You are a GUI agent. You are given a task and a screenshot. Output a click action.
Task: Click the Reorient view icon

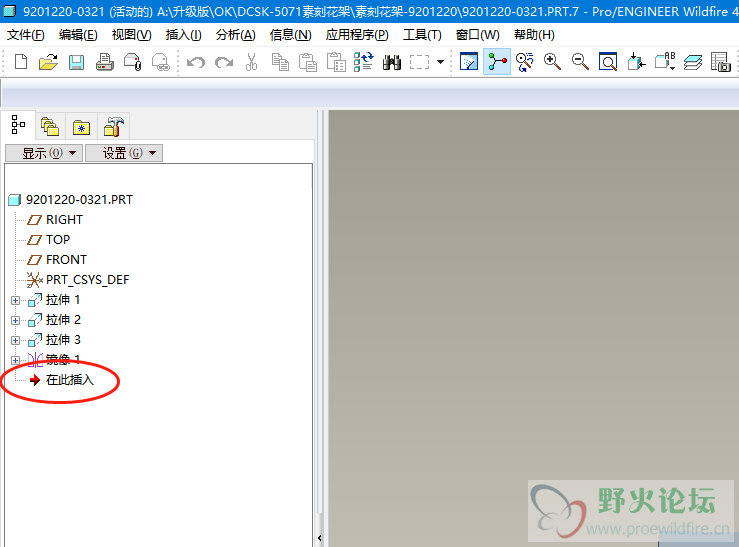tap(636, 62)
